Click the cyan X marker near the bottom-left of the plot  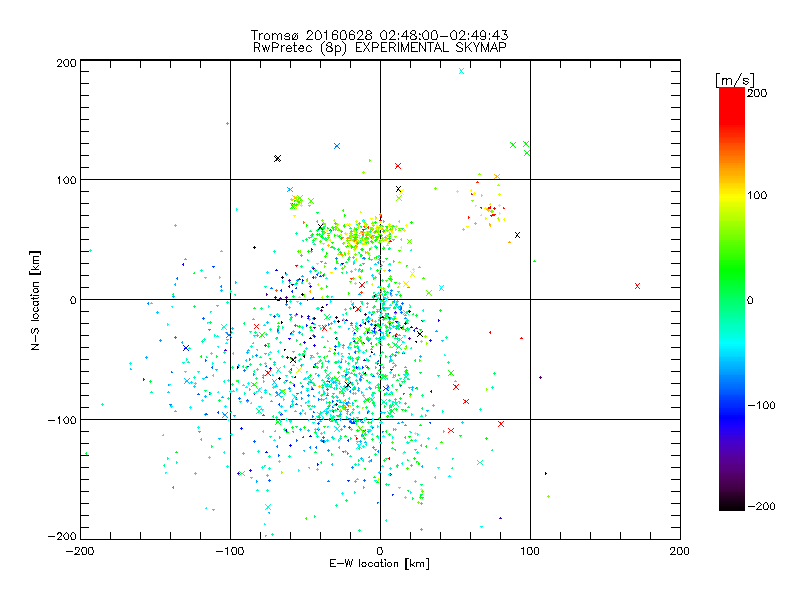pyautogui.click(x=268, y=507)
